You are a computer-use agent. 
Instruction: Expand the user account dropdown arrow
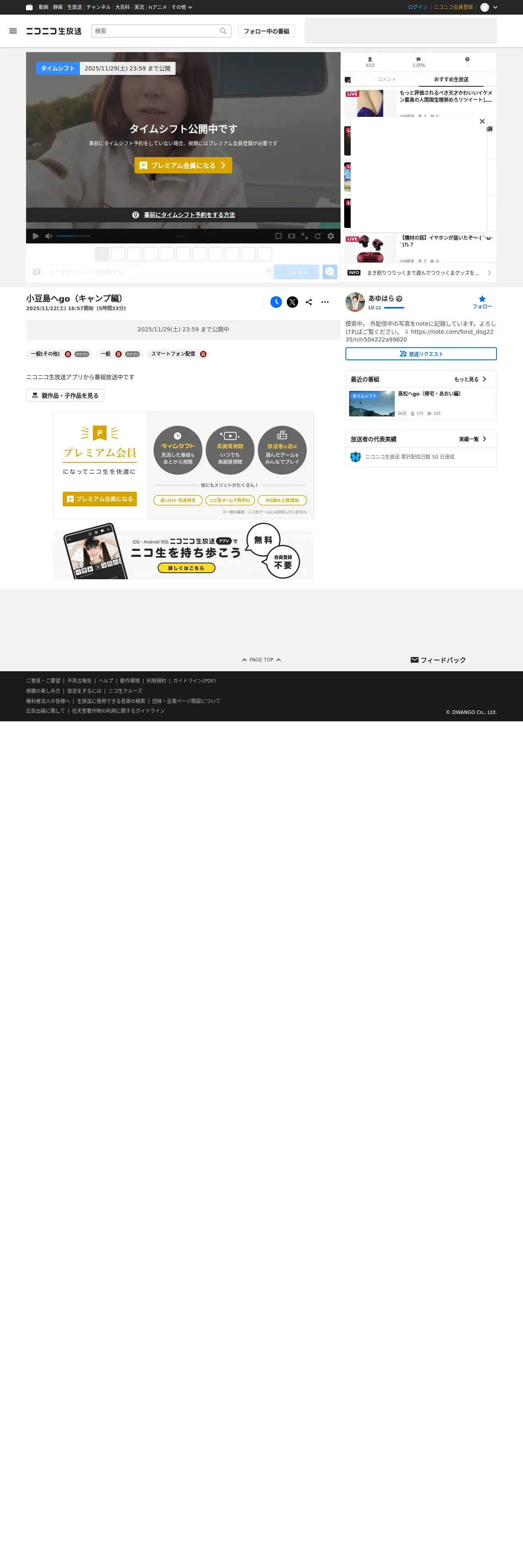(x=495, y=7)
